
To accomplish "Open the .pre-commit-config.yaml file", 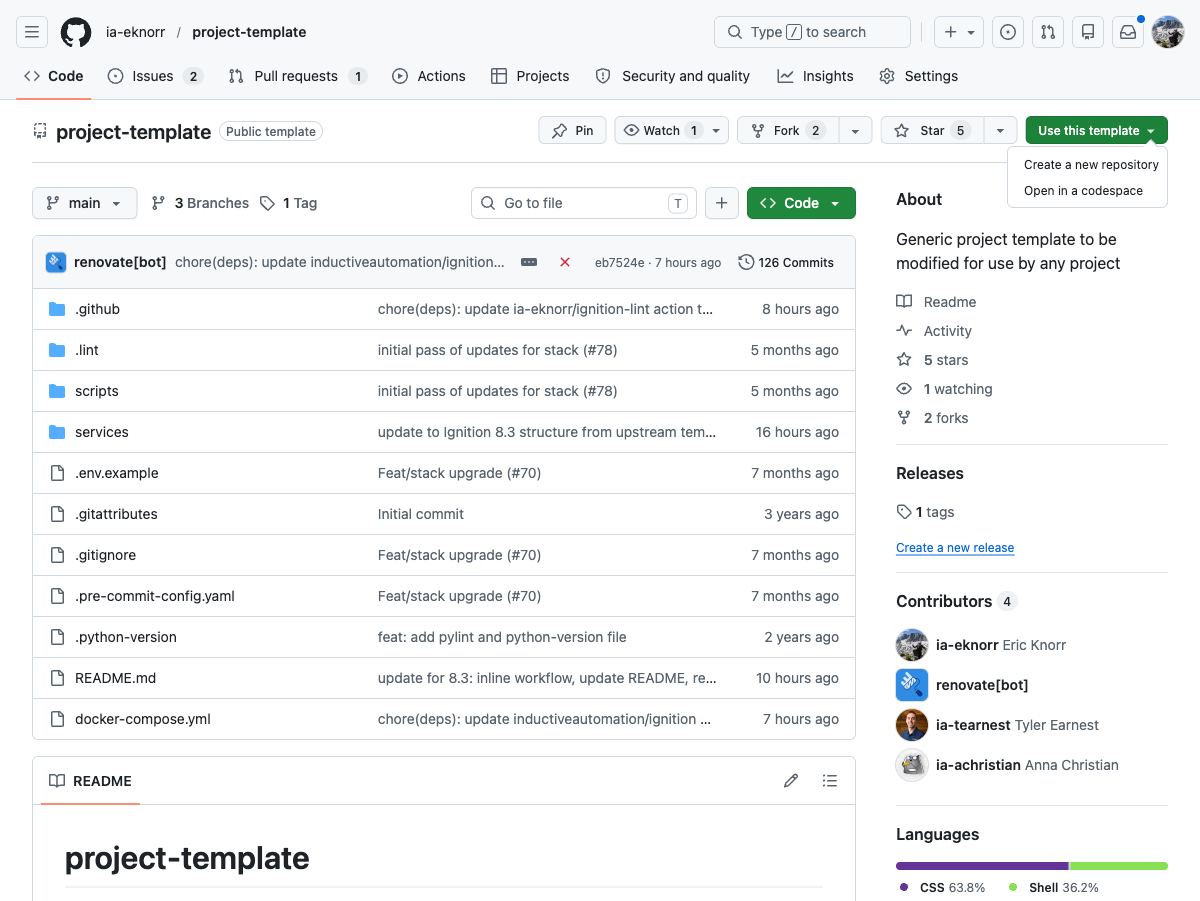I will tap(155, 596).
